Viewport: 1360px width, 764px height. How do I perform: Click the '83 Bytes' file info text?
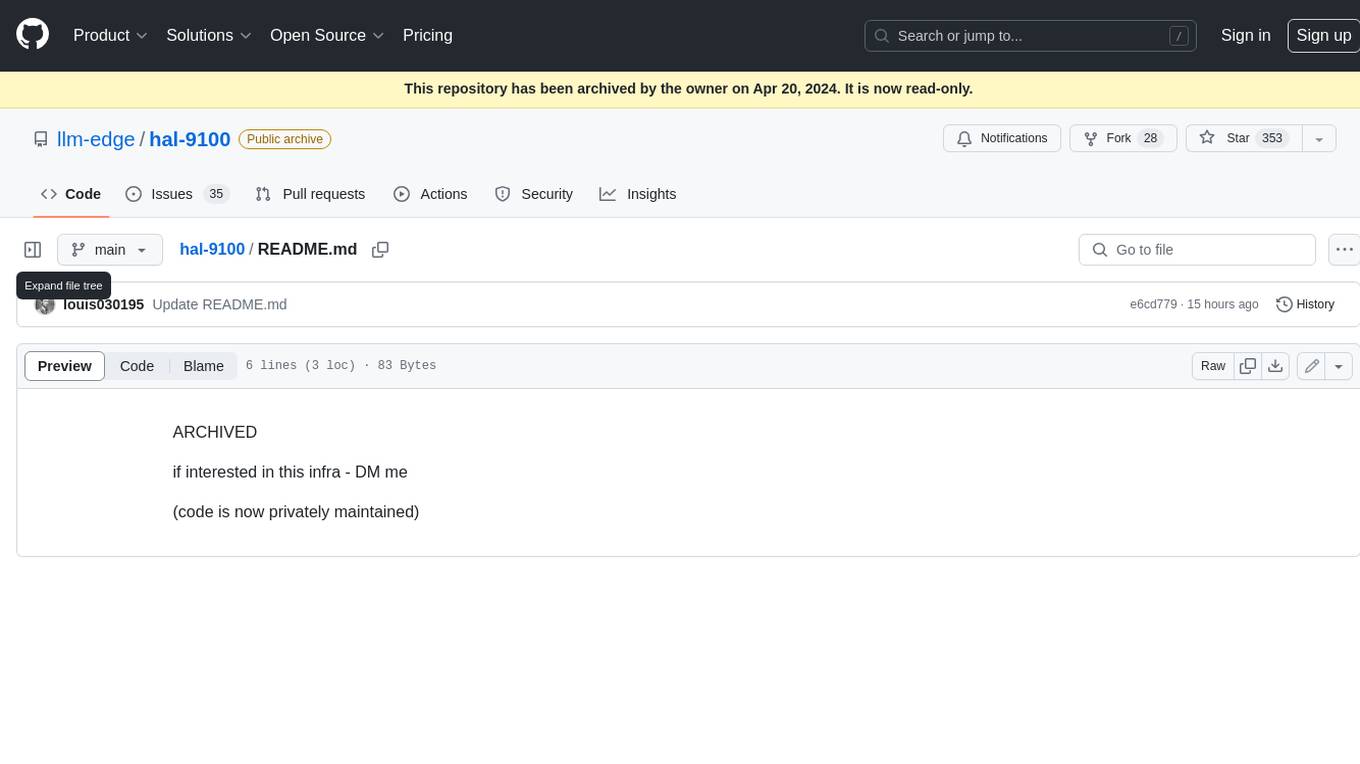tap(407, 366)
